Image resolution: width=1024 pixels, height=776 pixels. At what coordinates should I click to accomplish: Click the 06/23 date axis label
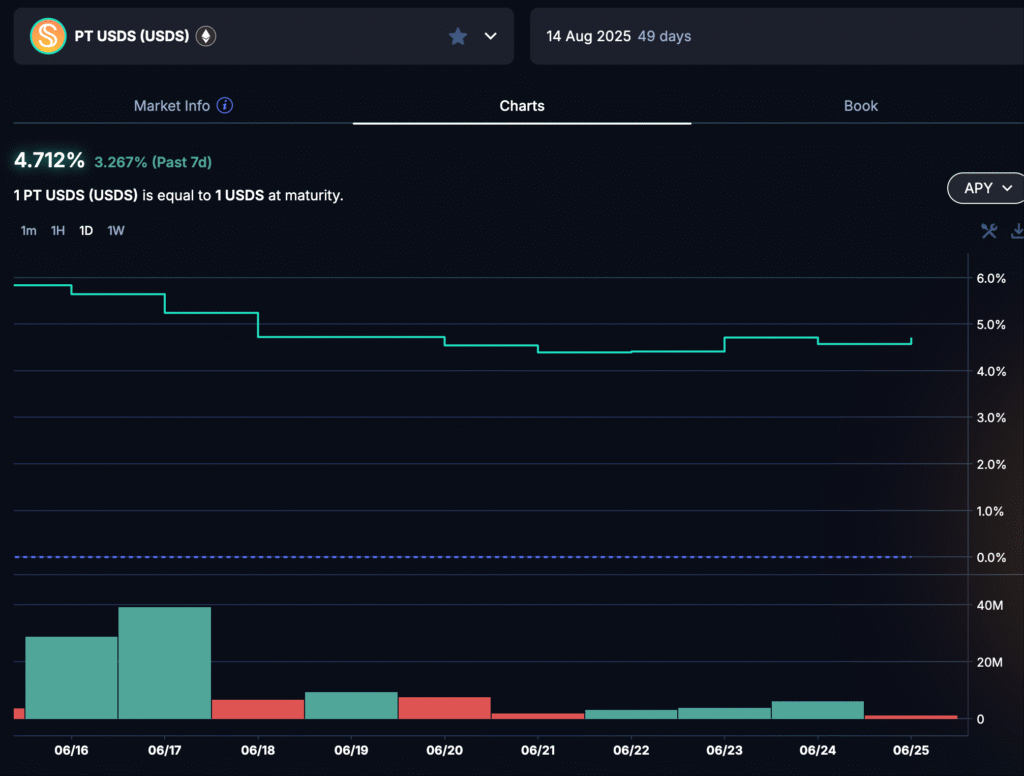[x=724, y=750]
